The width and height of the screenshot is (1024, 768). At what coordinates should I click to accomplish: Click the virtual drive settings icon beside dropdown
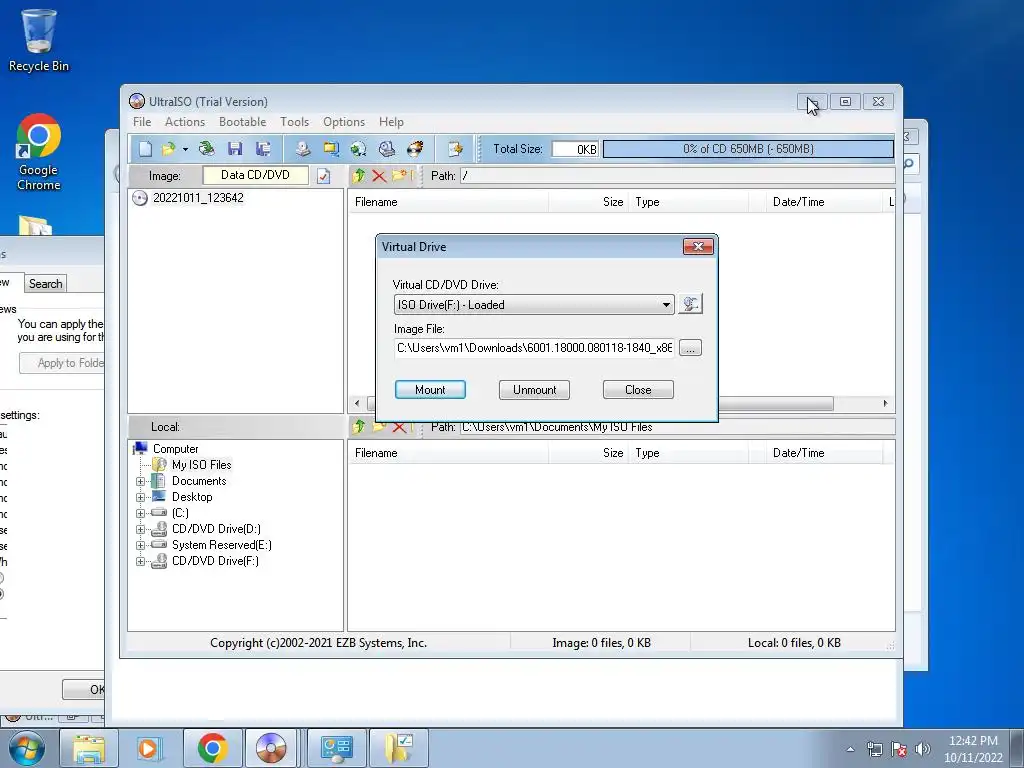coord(690,304)
